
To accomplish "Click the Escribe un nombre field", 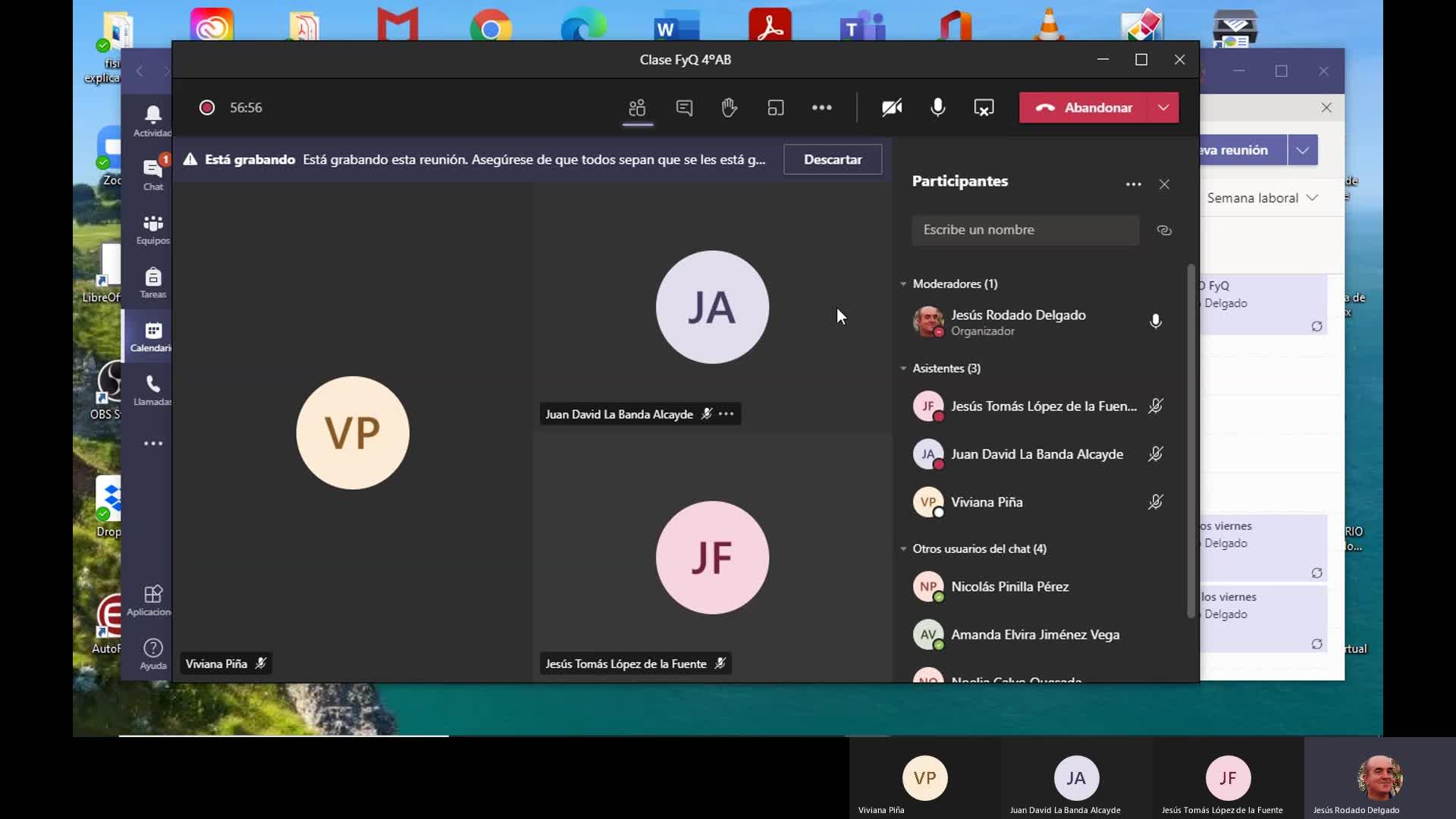I will tap(1025, 230).
